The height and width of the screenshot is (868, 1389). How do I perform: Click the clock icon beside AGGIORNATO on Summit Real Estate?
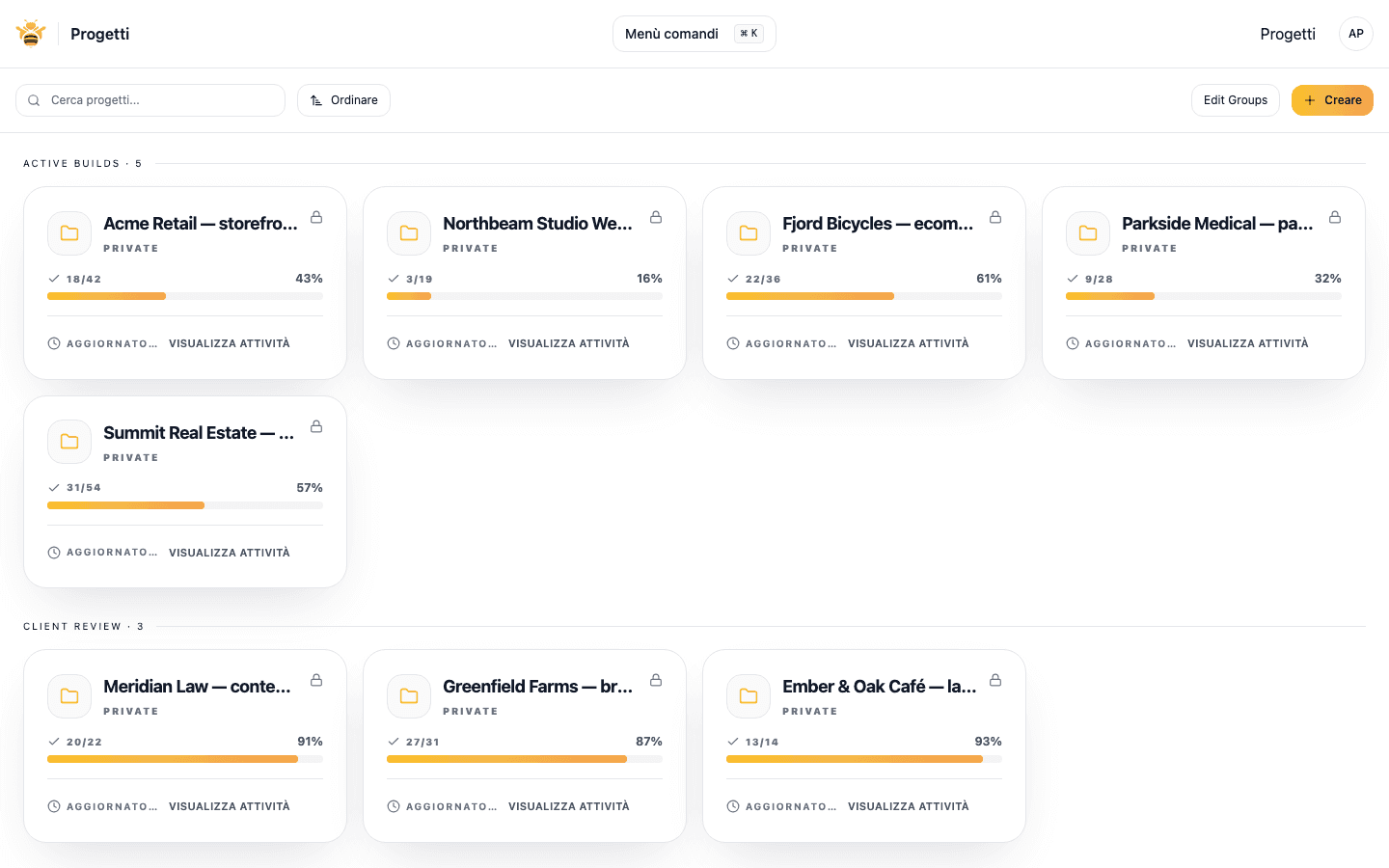point(53,552)
